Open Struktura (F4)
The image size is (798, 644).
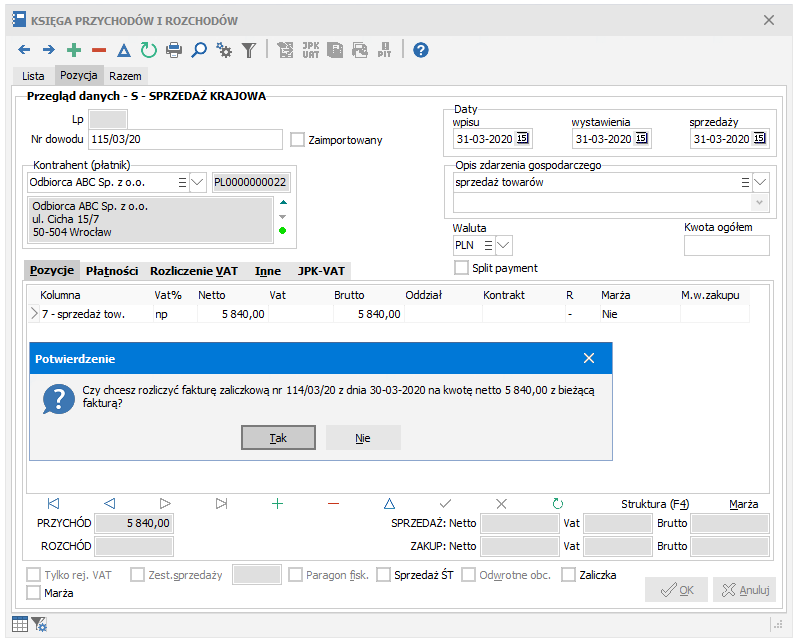pos(656,504)
